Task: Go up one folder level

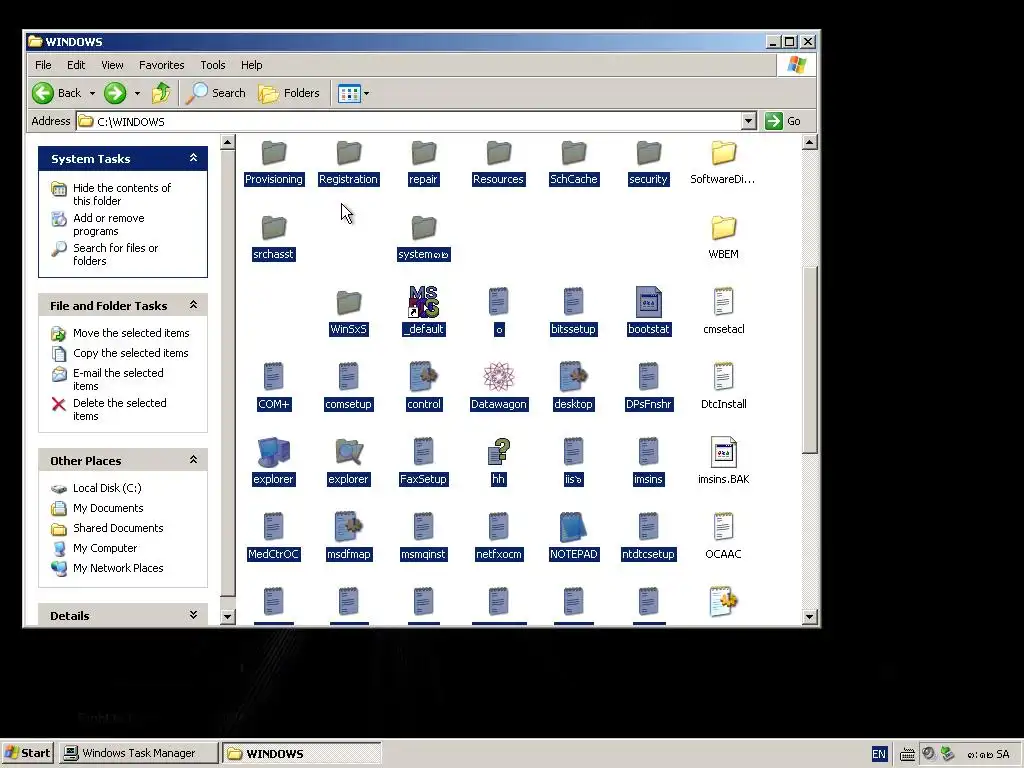Action: pyautogui.click(x=161, y=93)
